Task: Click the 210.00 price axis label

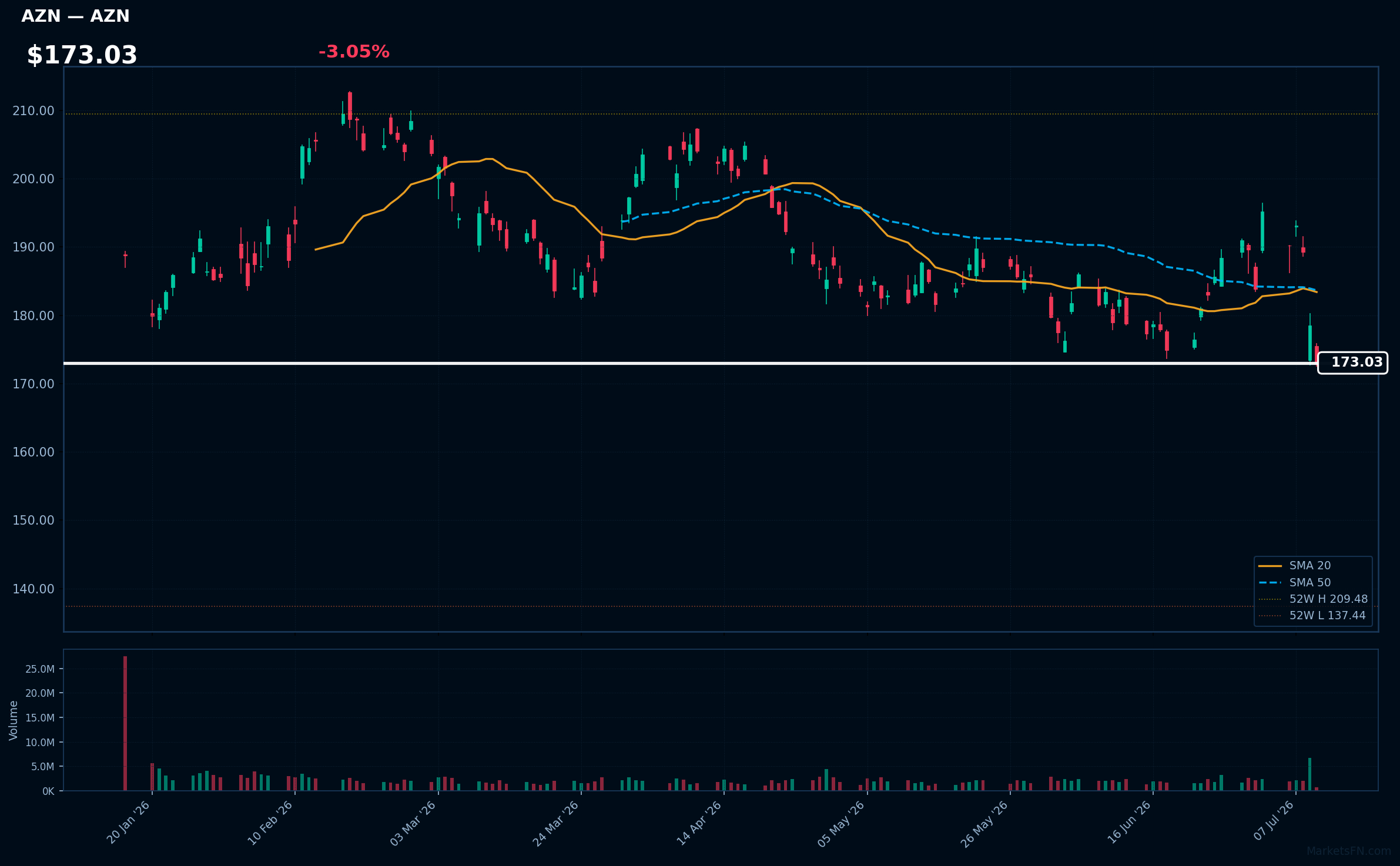Action: [34, 111]
